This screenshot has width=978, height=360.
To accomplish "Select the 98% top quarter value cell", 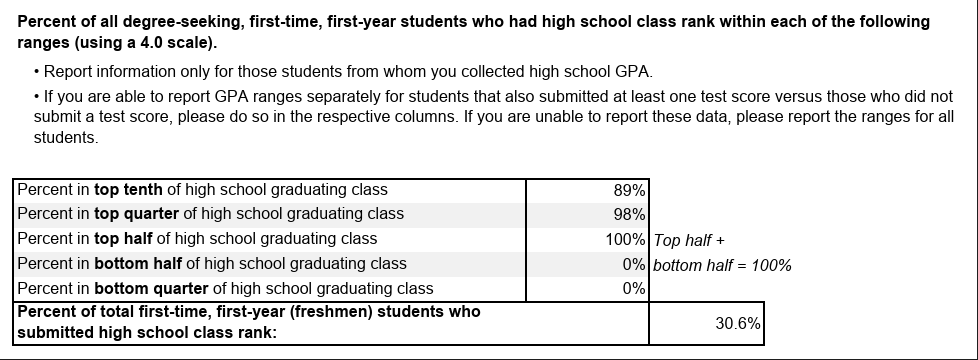I will click(587, 215).
